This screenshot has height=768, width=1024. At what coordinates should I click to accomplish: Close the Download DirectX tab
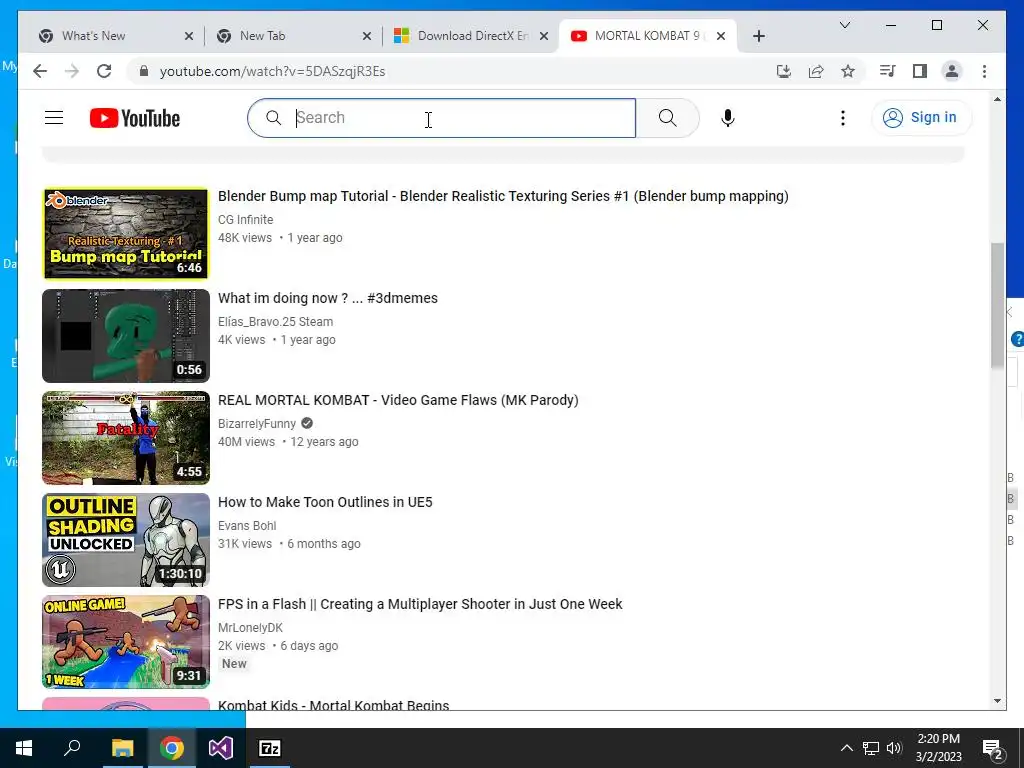click(x=543, y=36)
